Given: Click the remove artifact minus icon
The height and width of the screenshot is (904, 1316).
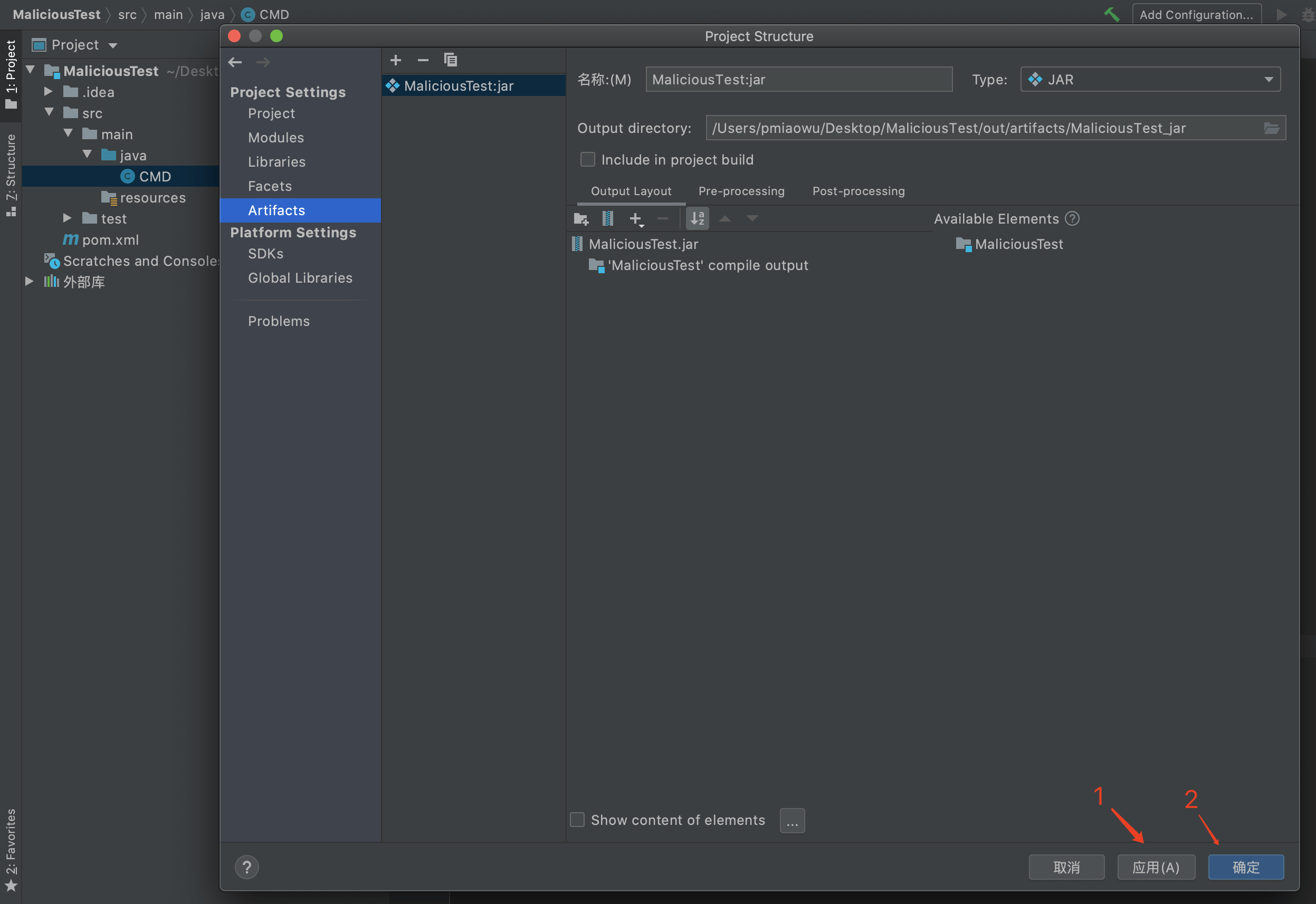Looking at the screenshot, I should tap(423, 60).
